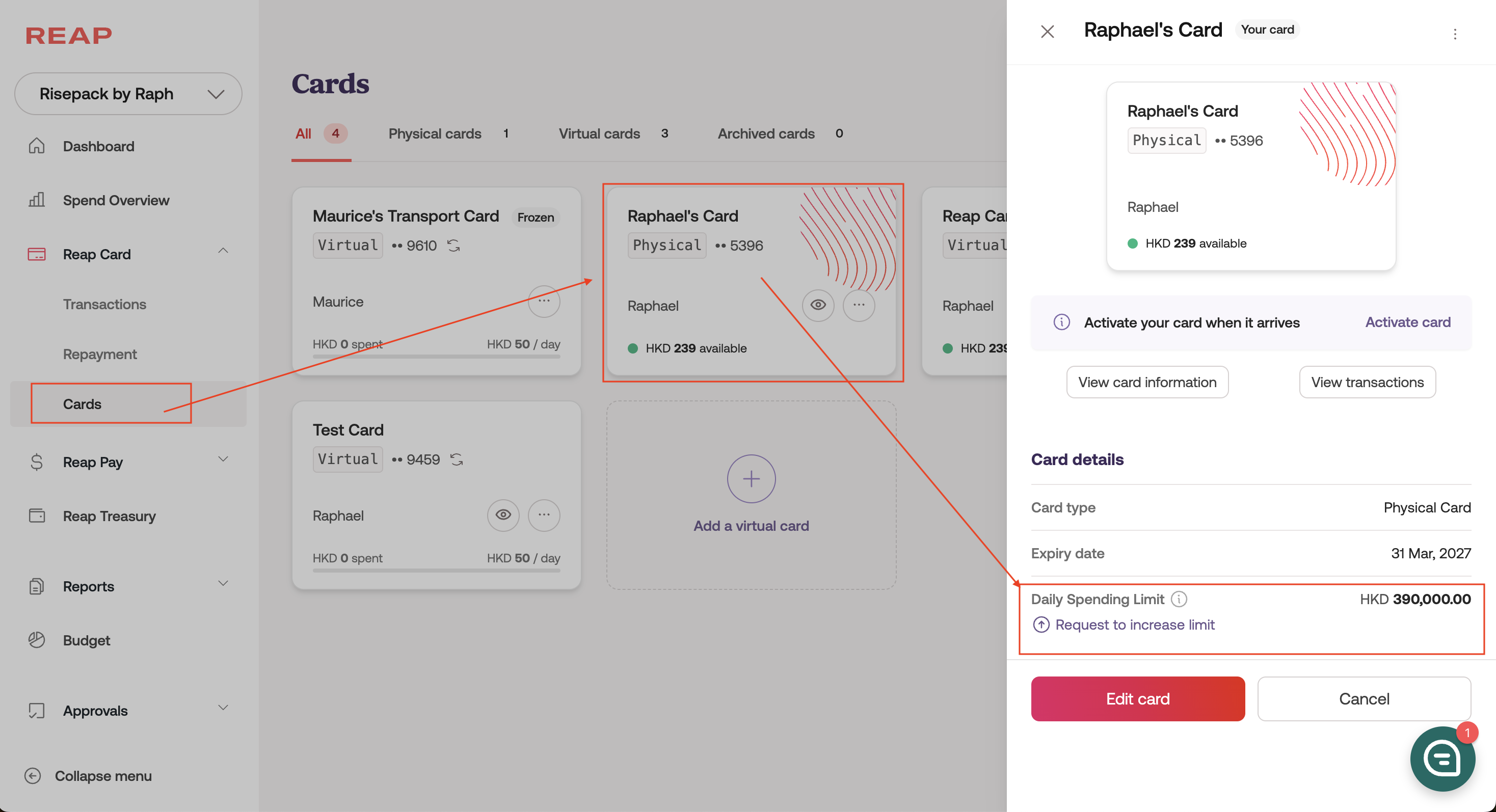The width and height of the screenshot is (1496, 812).
Task: Expand the Reports menu section
Action: [223, 584]
